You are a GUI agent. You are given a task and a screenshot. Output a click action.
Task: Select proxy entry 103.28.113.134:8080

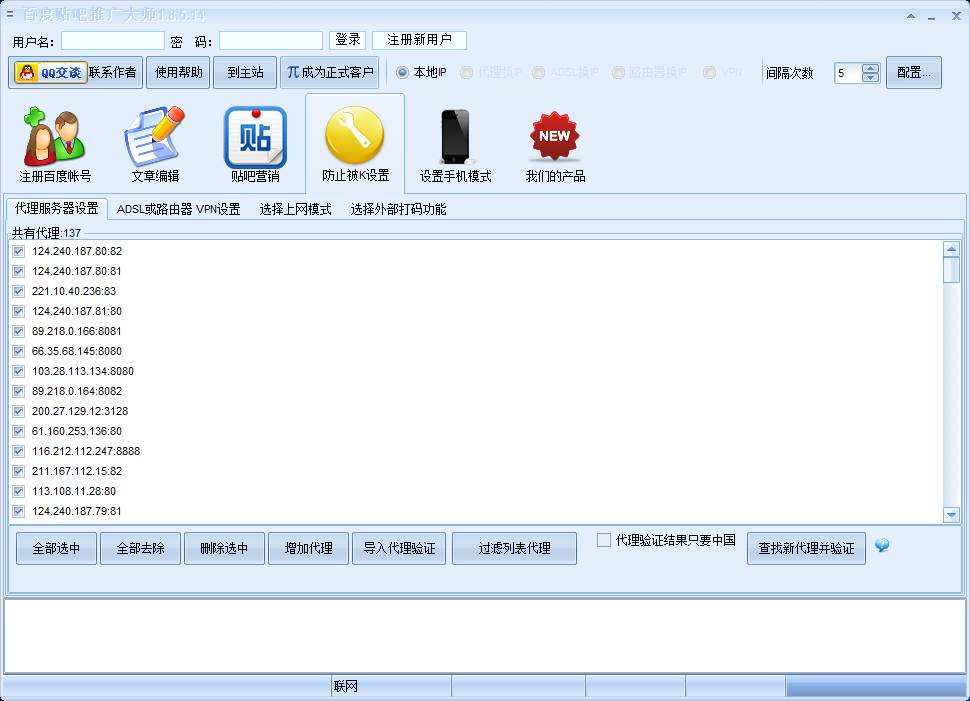click(83, 371)
